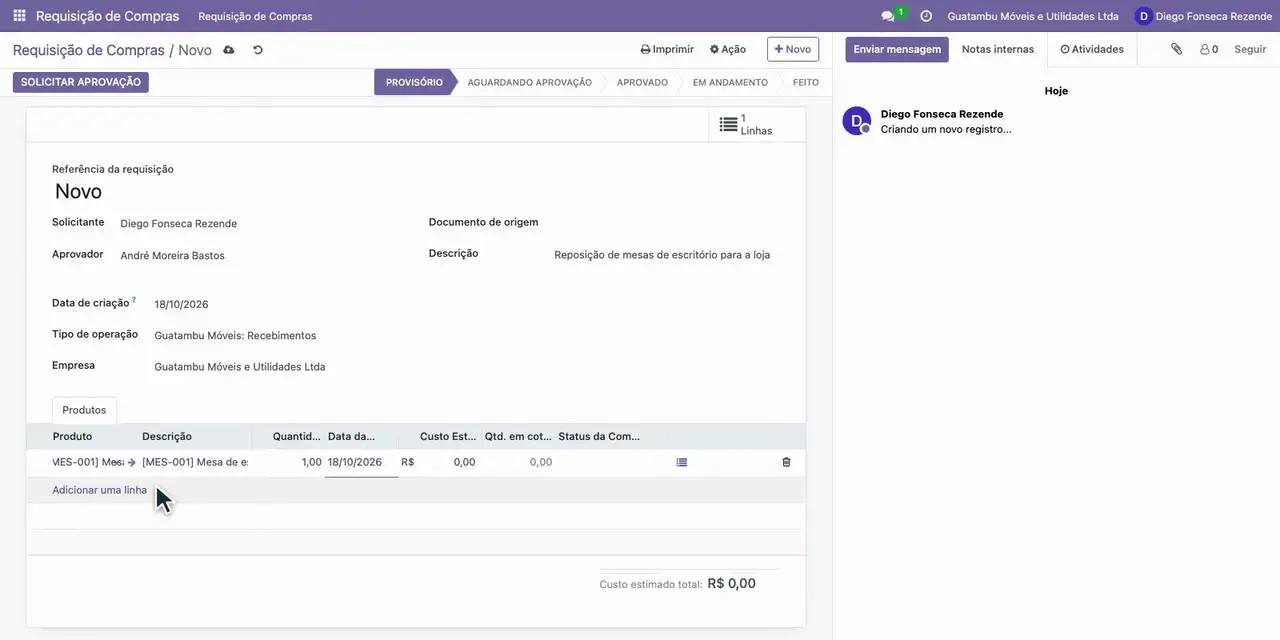
Task: Edit the Documento de origem field
Action: (x=667, y=223)
